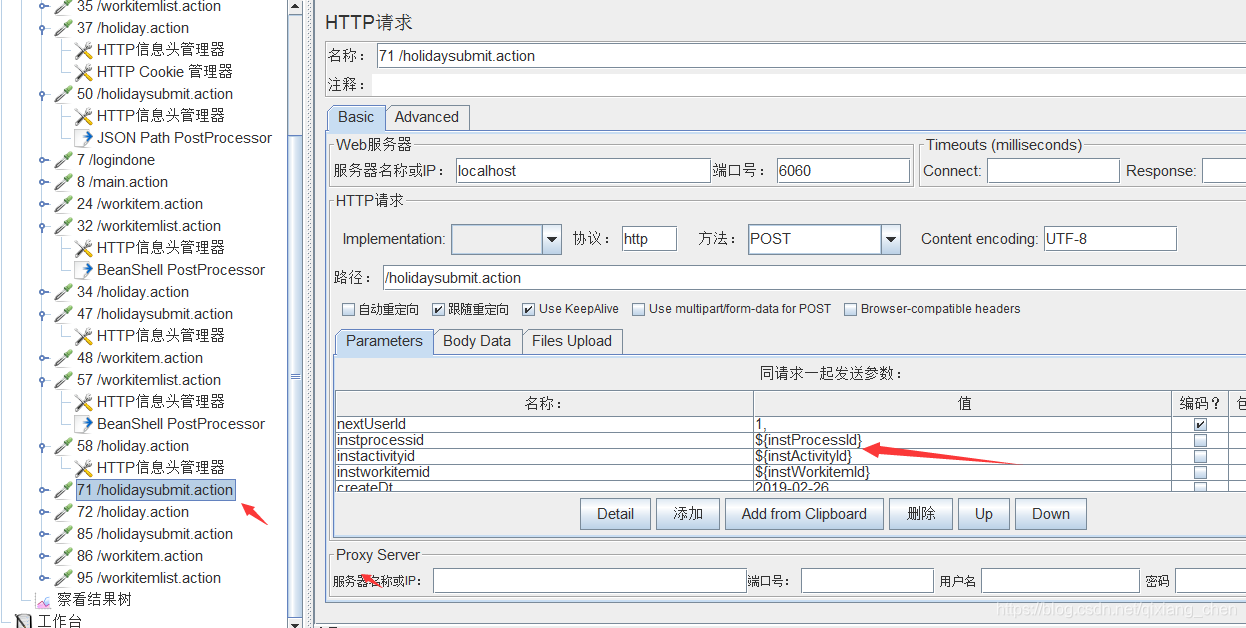The height and width of the screenshot is (628, 1246).
Task: Click wrench icon under 47 /holidaysubmit.action
Action: (x=84, y=336)
